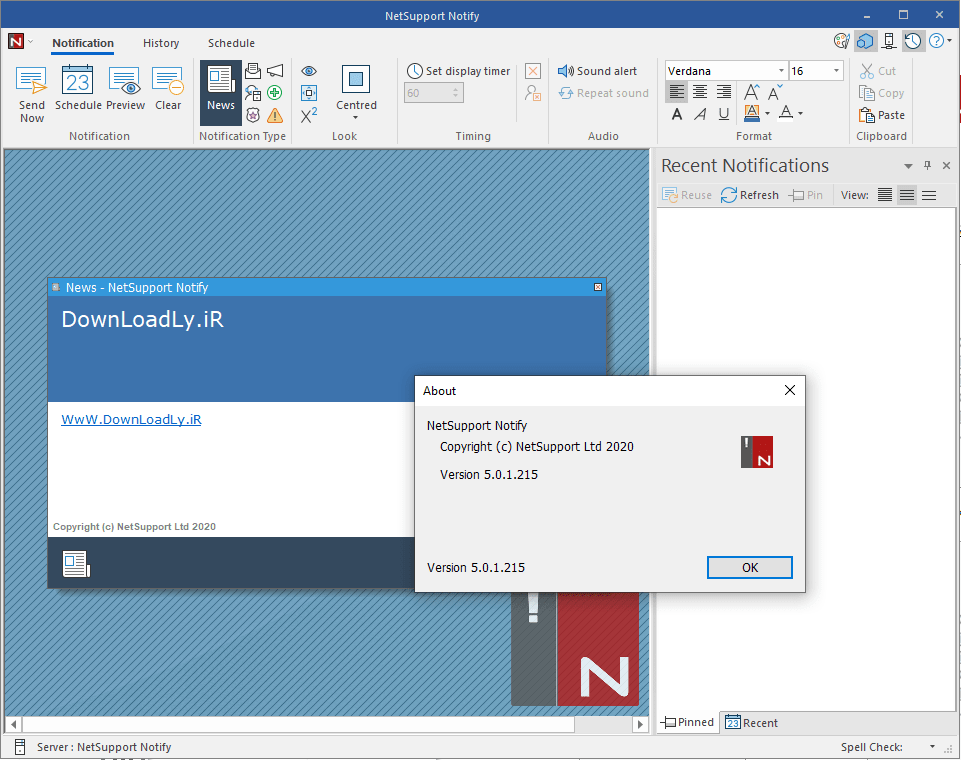961x760 pixels.
Task: Apply the font colour
Action: 786,113
